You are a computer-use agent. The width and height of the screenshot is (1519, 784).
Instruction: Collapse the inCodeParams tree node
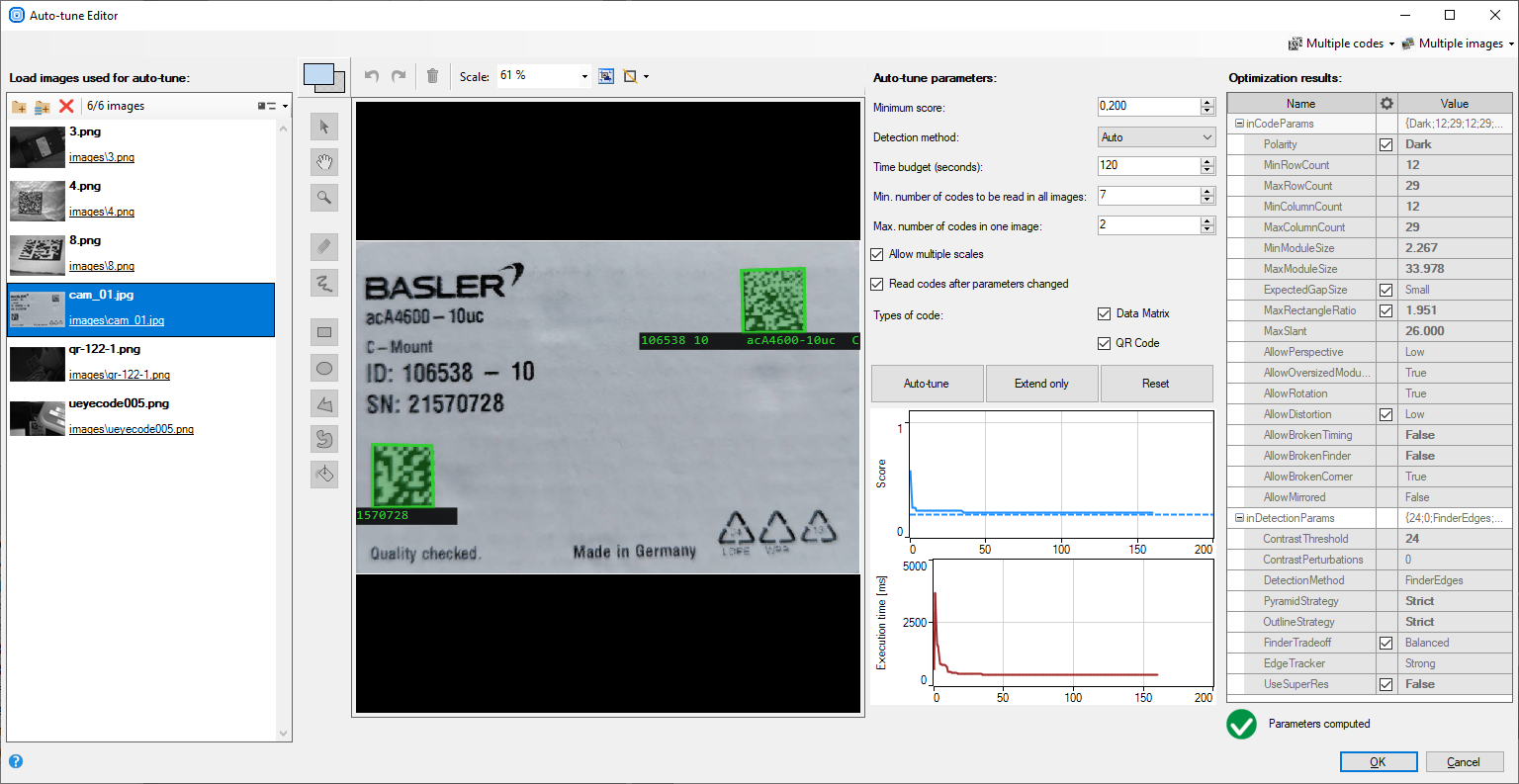click(1239, 124)
